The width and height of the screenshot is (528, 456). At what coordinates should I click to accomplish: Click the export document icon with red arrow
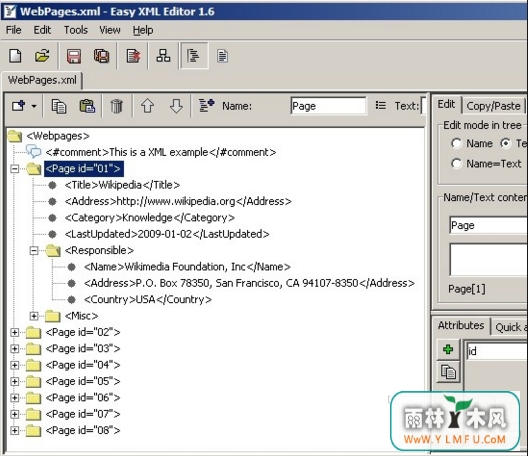[x=133, y=56]
